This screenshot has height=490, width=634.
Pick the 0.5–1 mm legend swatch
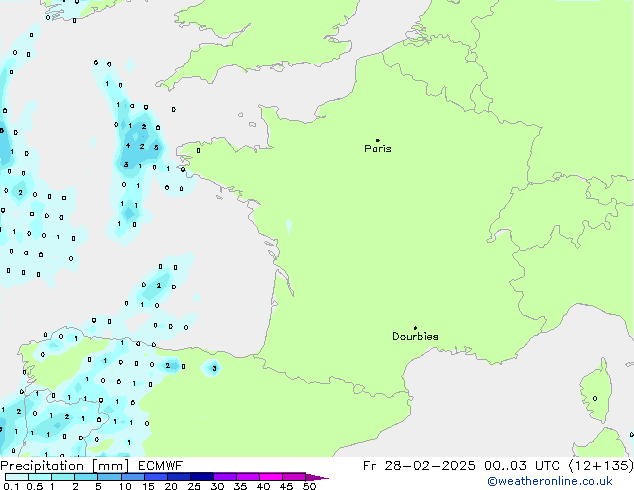coord(40,477)
